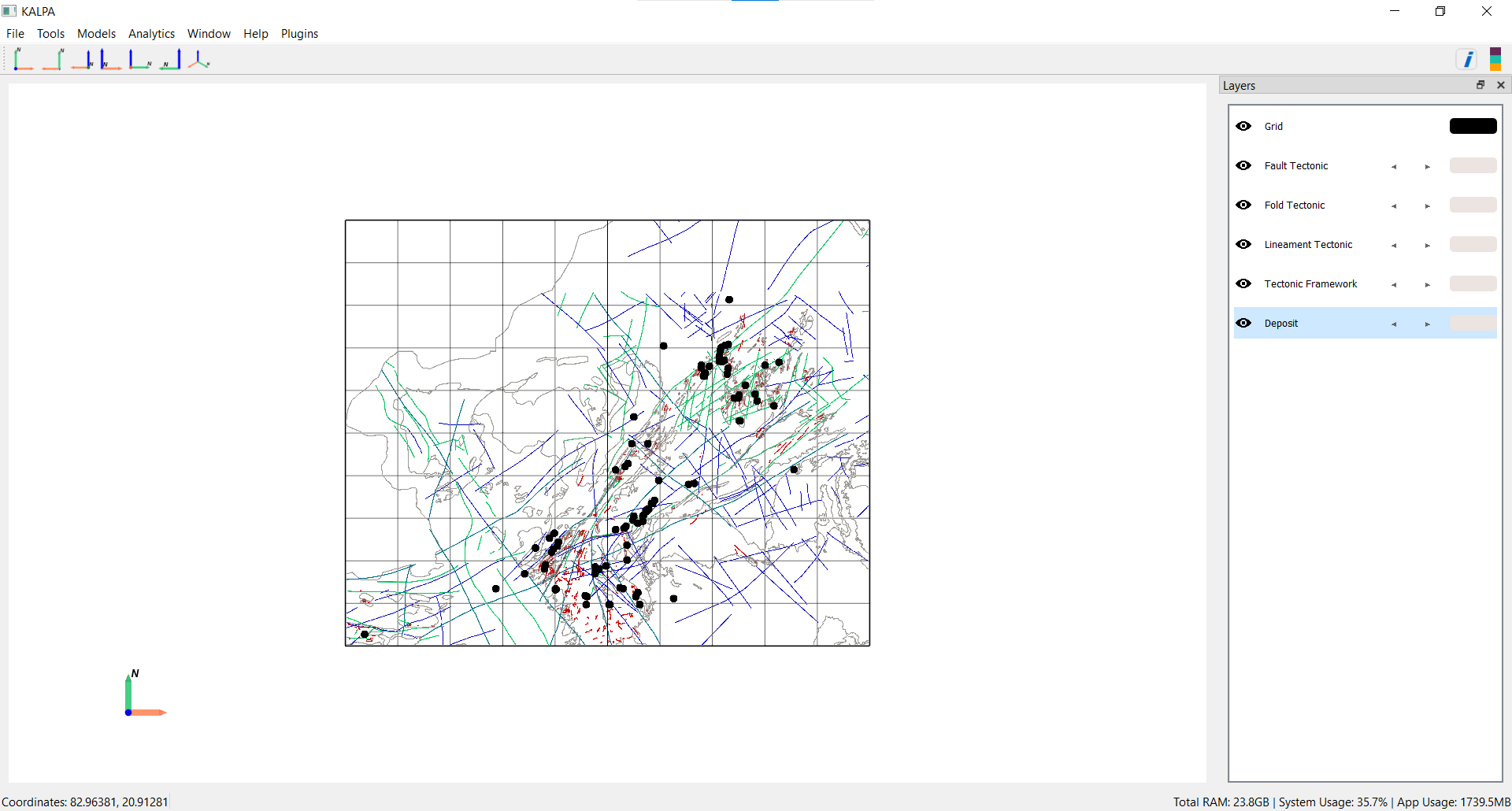Click the black Grid color swatch

point(1473,126)
